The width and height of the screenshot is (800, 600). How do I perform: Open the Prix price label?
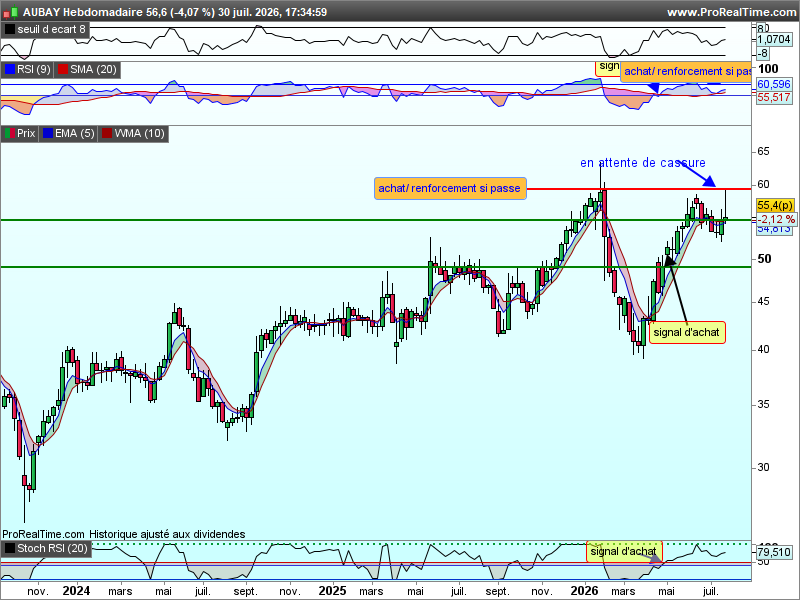pos(26,134)
